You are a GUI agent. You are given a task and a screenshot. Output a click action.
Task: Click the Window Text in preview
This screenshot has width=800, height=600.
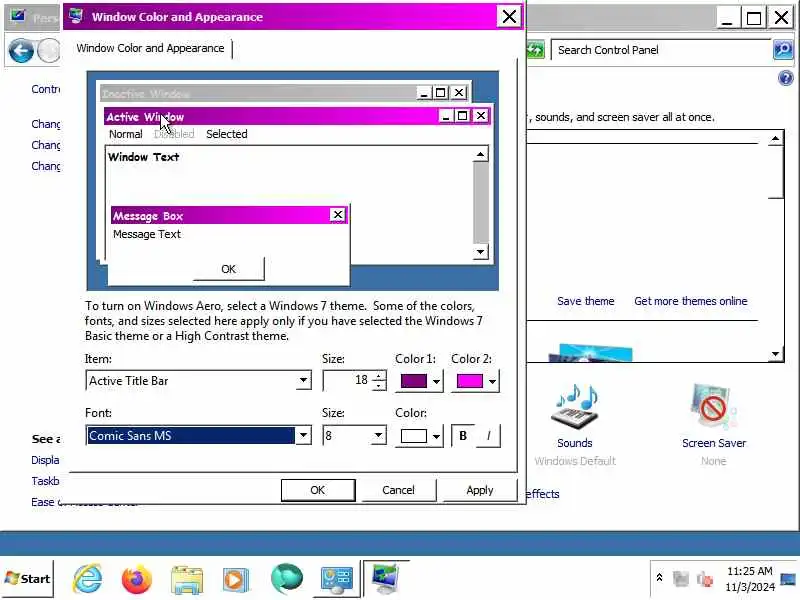(x=143, y=157)
